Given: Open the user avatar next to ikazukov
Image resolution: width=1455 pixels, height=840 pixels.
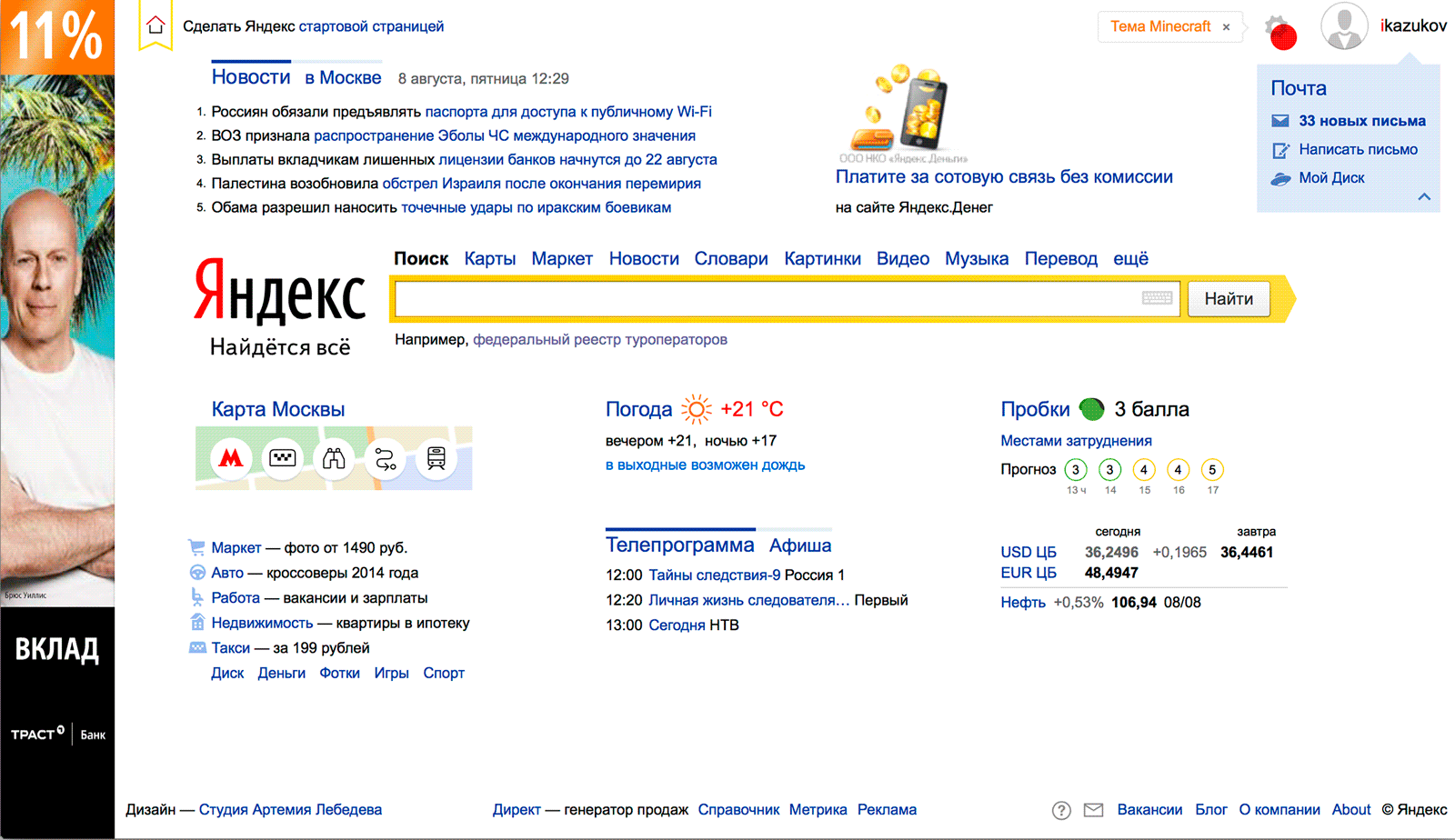Looking at the screenshot, I should [x=1344, y=25].
